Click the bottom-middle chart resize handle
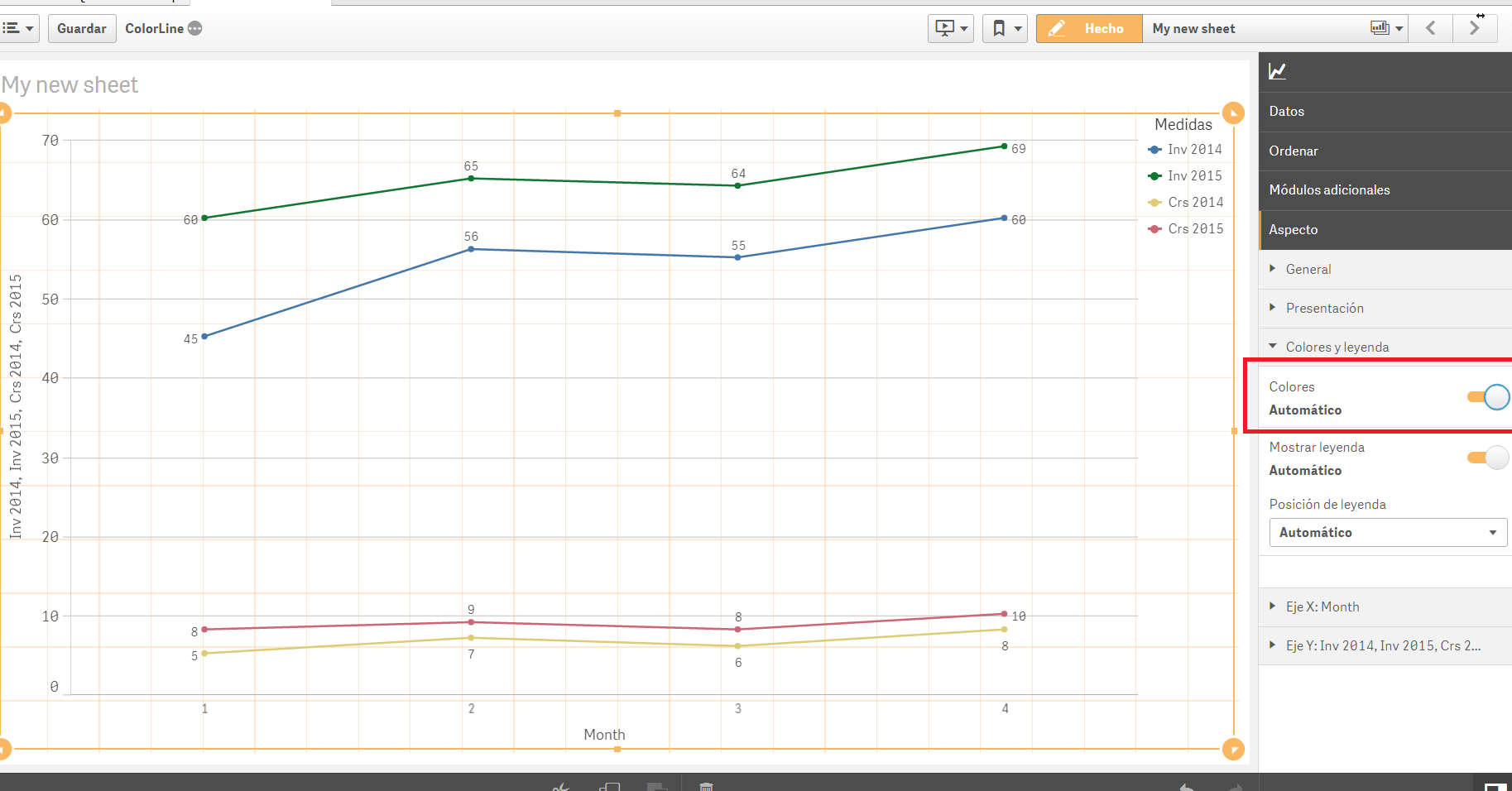The height and width of the screenshot is (791, 1512). pos(617,750)
